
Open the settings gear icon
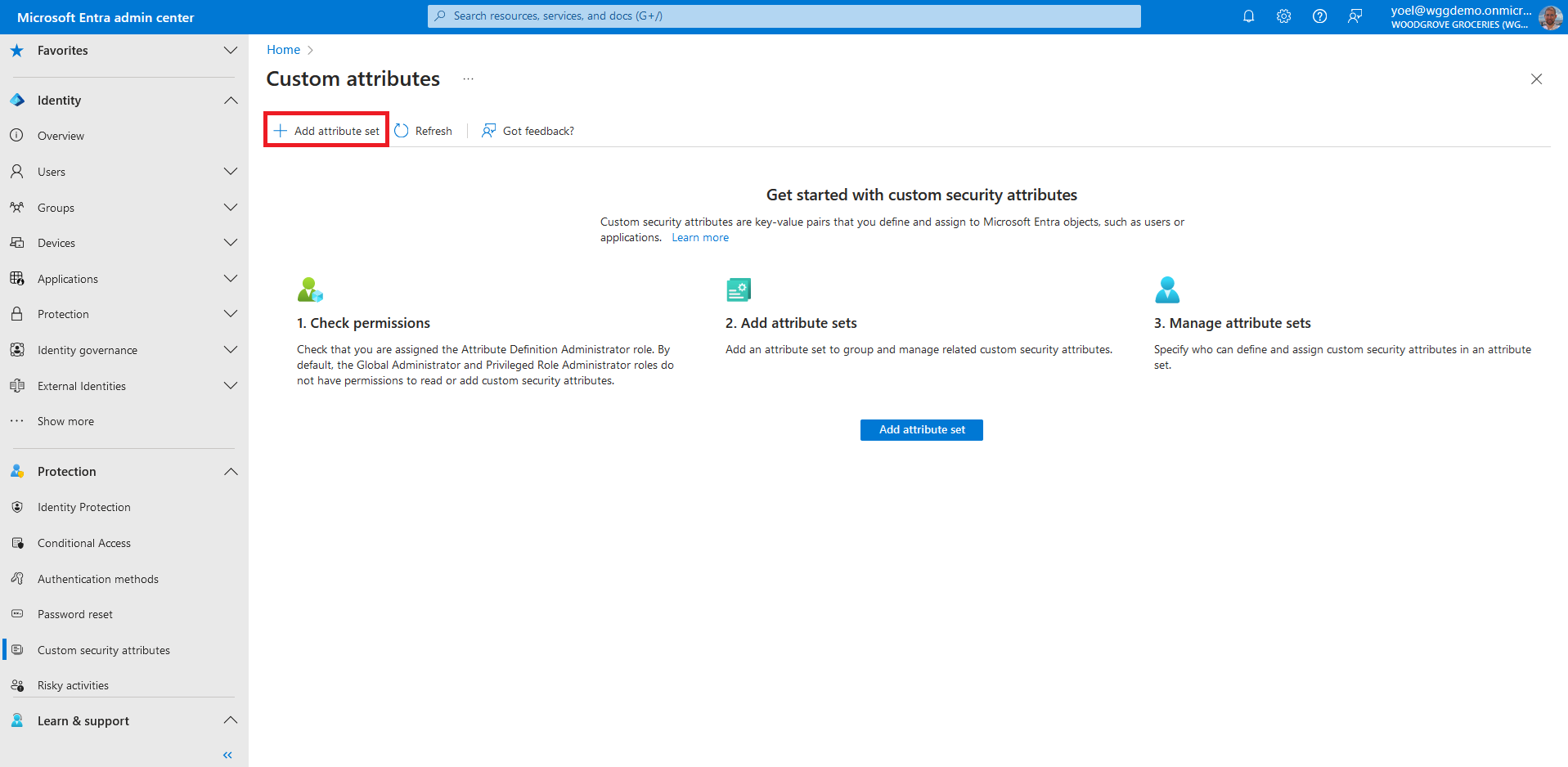1283,16
